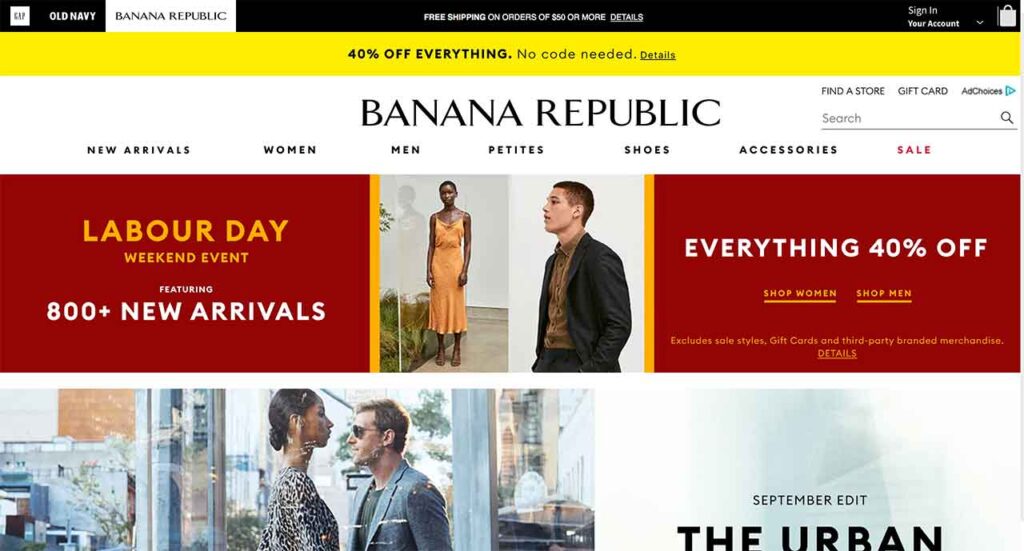
Task: Click the Shop Women link
Action: (799, 294)
